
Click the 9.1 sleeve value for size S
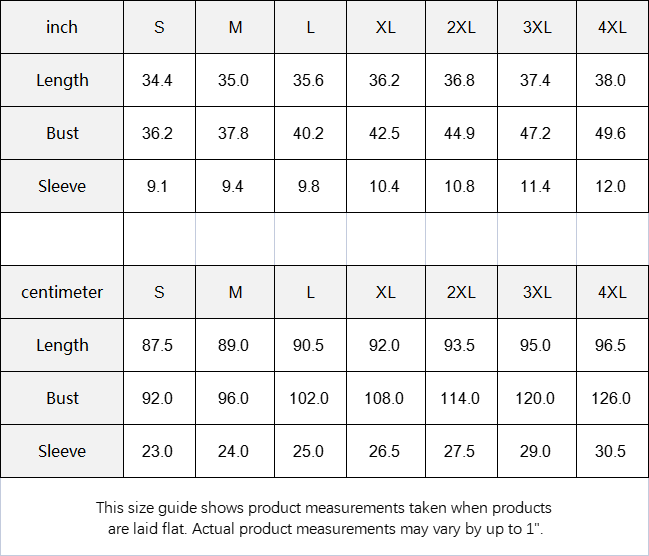(x=157, y=186)
